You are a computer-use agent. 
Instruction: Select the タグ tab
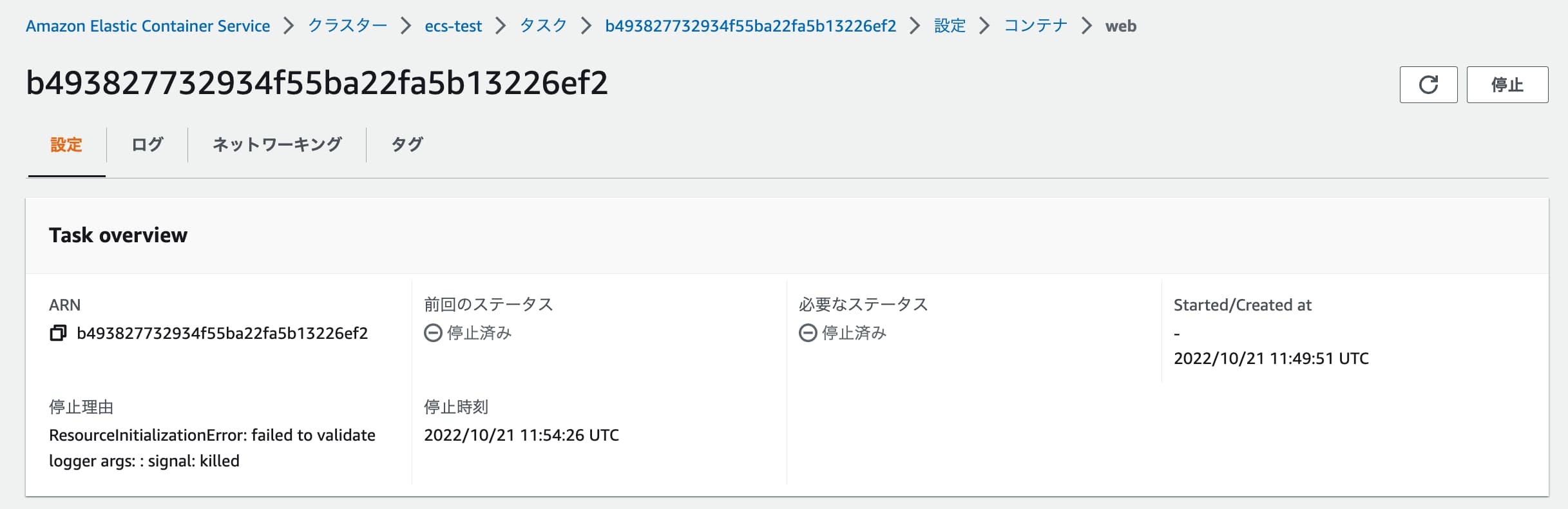pyautogui.click(x=407, y=144)
